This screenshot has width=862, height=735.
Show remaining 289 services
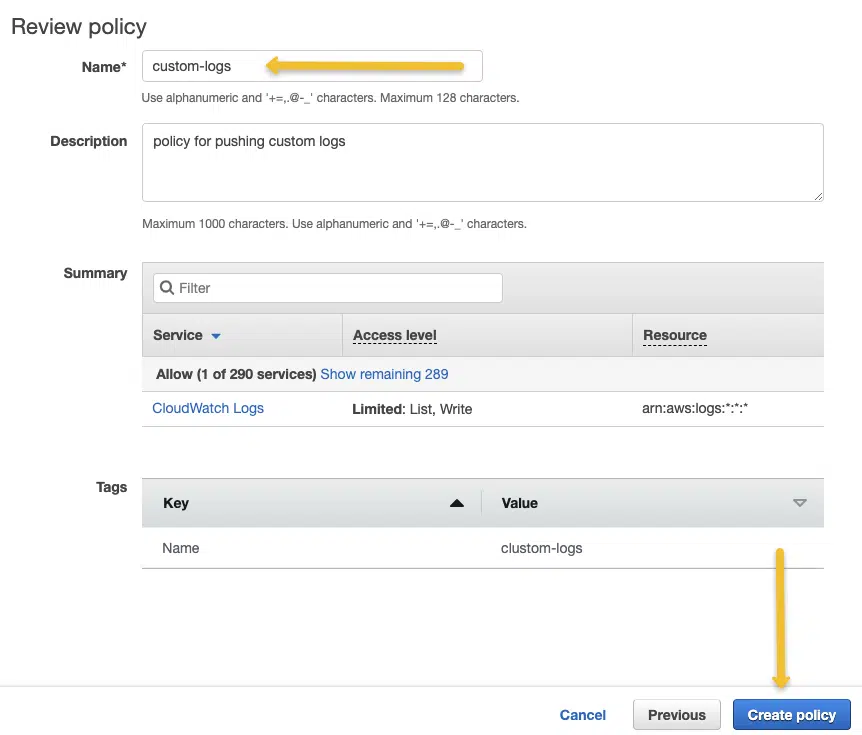click(x=384, y=374)
